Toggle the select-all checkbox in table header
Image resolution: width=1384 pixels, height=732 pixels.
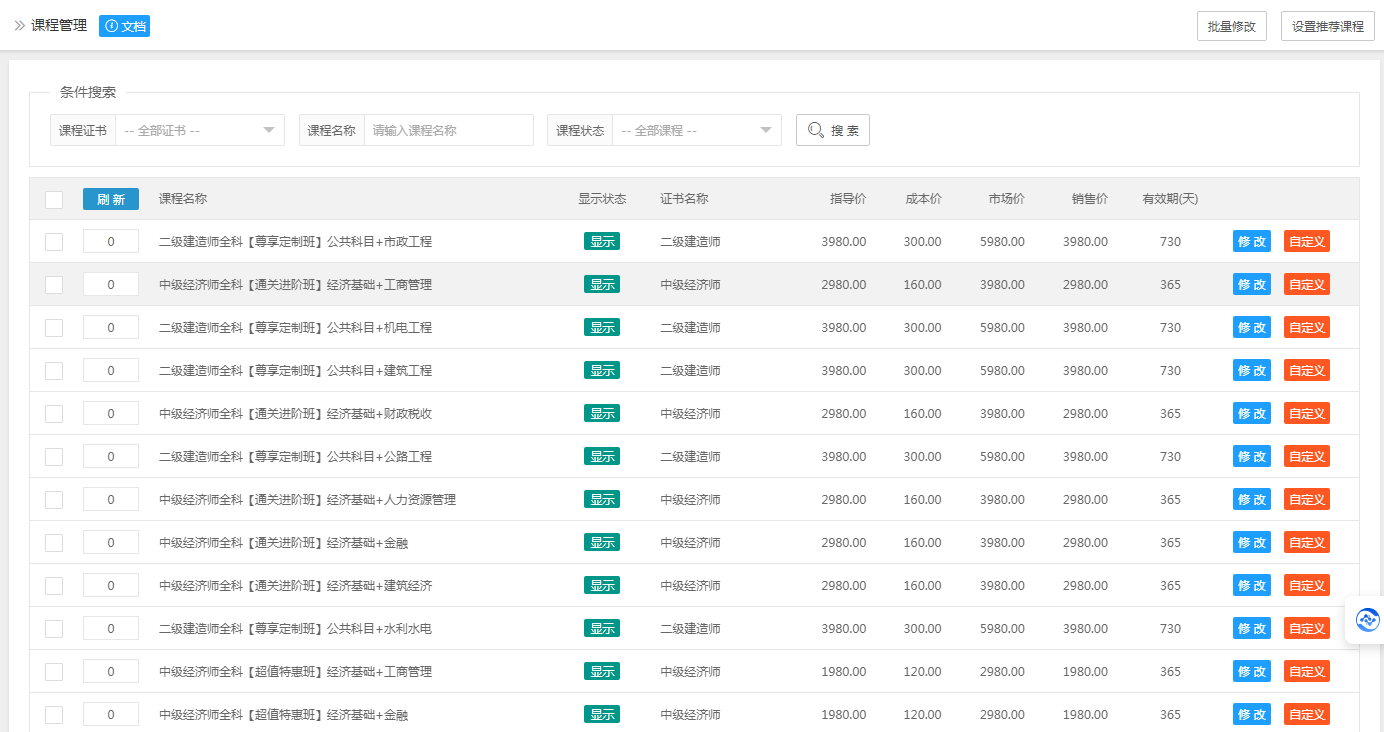click(54, 200)
